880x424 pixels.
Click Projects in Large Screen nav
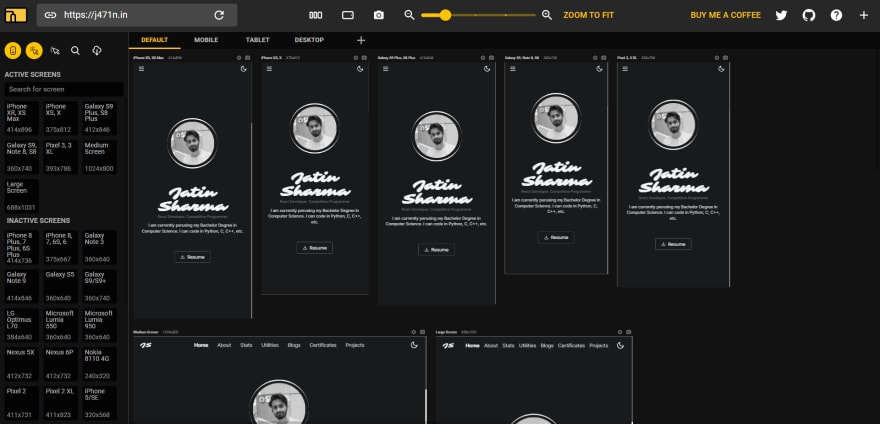(599, 346)
